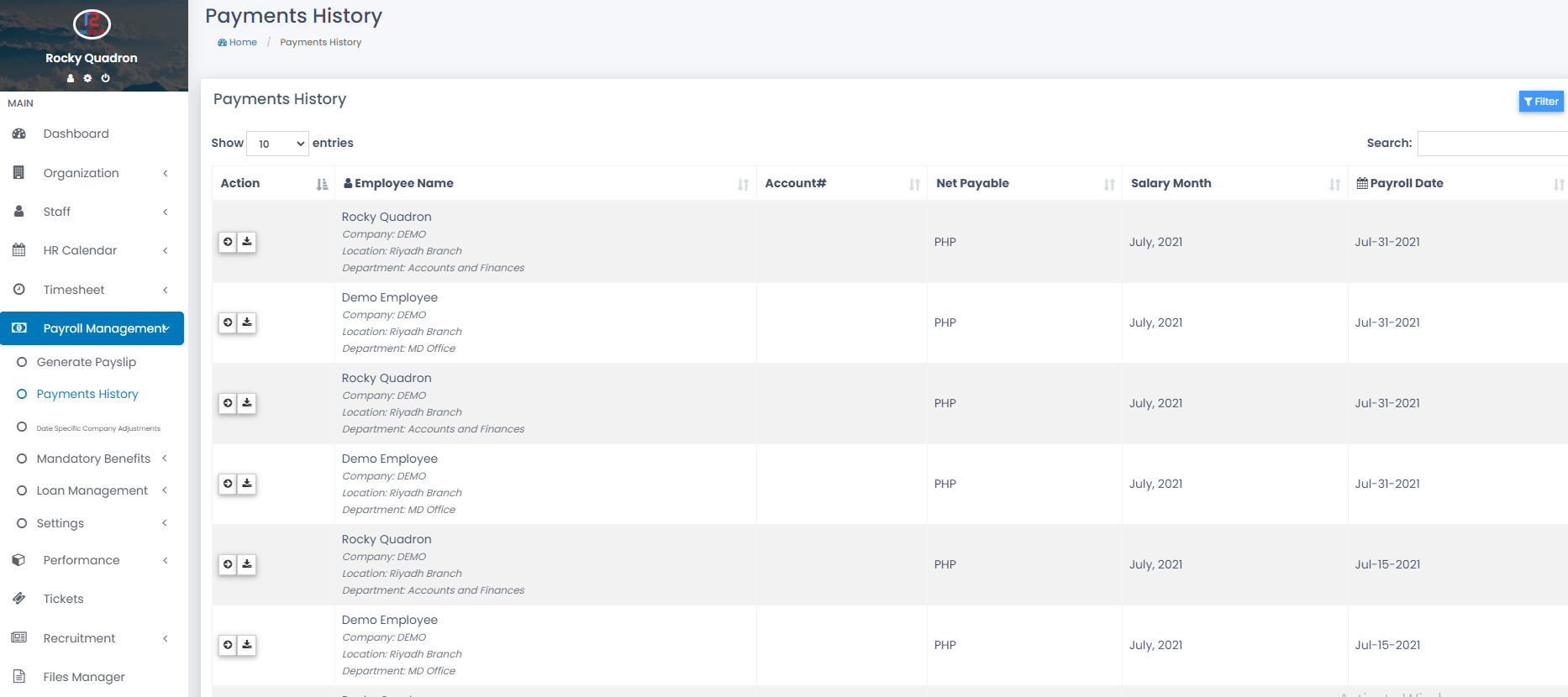Download the payslip in the first table row

[x=247, y=242]
